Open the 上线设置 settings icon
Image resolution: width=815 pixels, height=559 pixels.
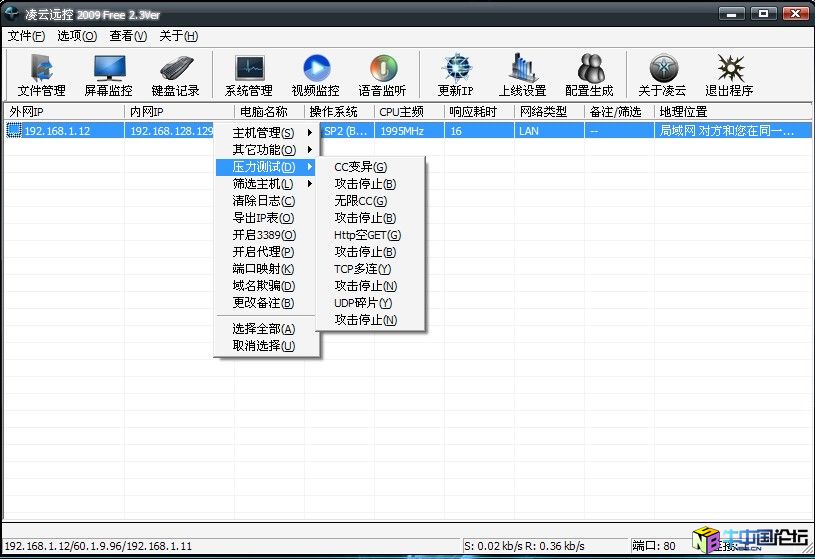click(522, 74)
